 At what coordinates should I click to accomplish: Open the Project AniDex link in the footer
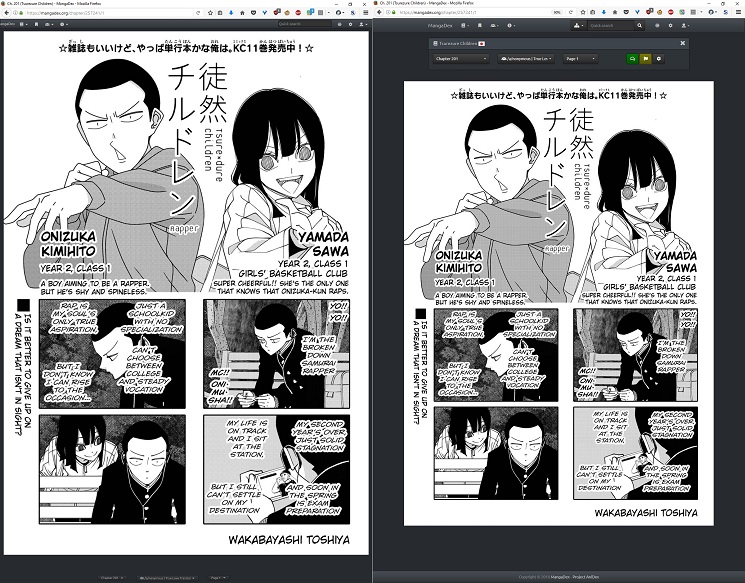pyautogui.click(x=585, y=577)
